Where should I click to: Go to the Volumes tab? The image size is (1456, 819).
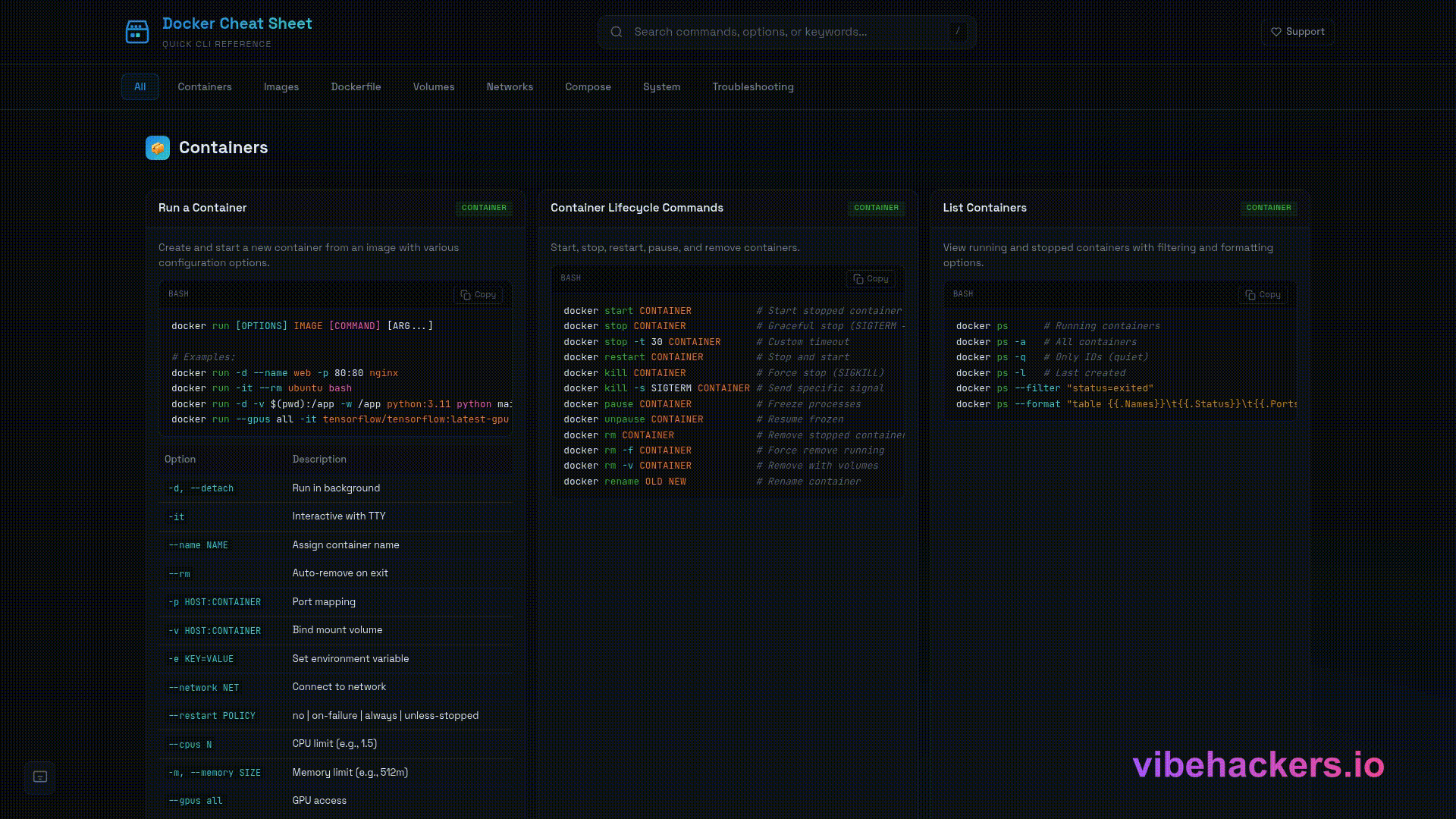434,87
